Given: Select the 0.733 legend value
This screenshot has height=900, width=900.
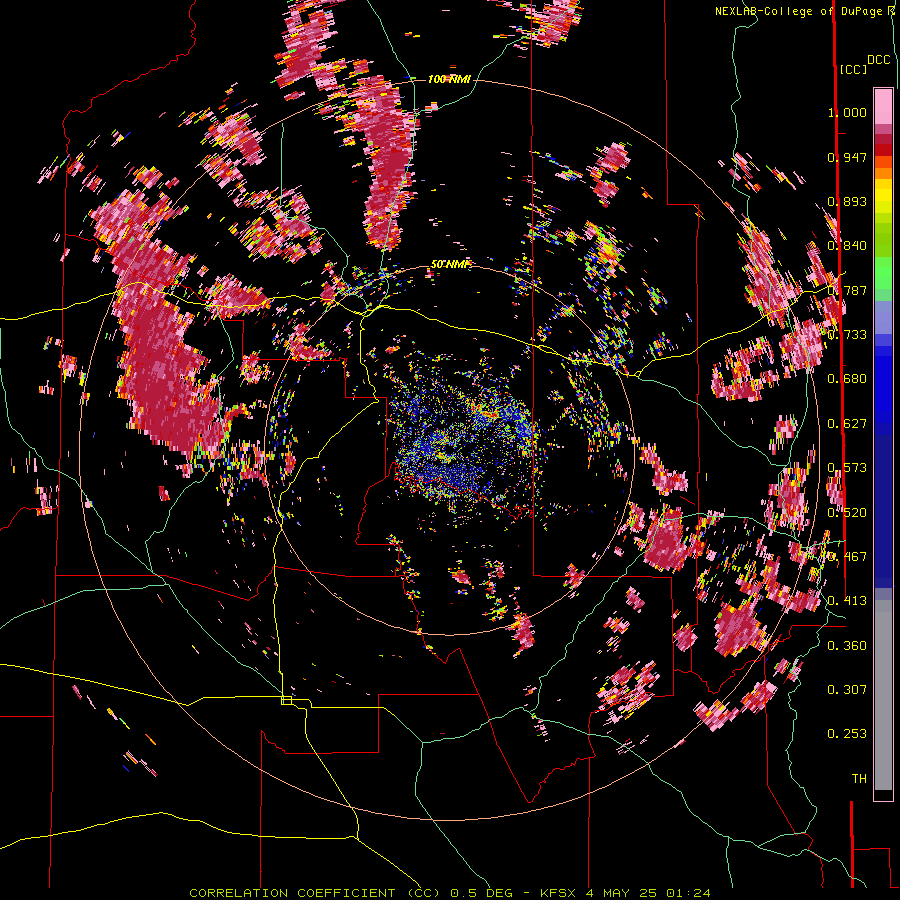Looking at the screenshot, I should 847,335.
